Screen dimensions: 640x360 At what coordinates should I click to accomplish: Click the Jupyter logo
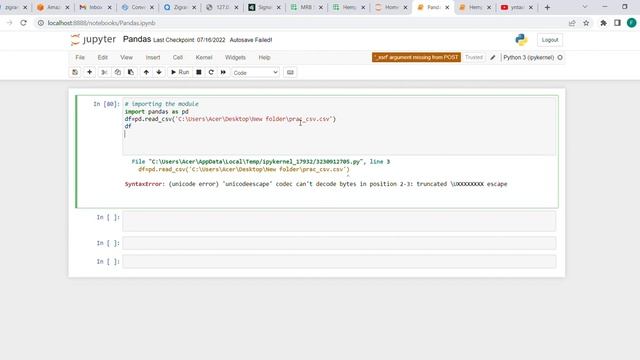(x=93, y=40)
